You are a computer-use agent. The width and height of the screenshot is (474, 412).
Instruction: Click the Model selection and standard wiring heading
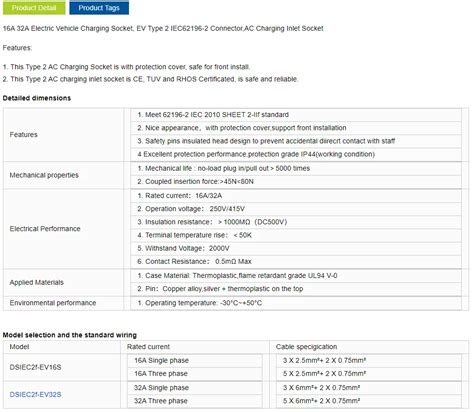(x=70, y=335)
